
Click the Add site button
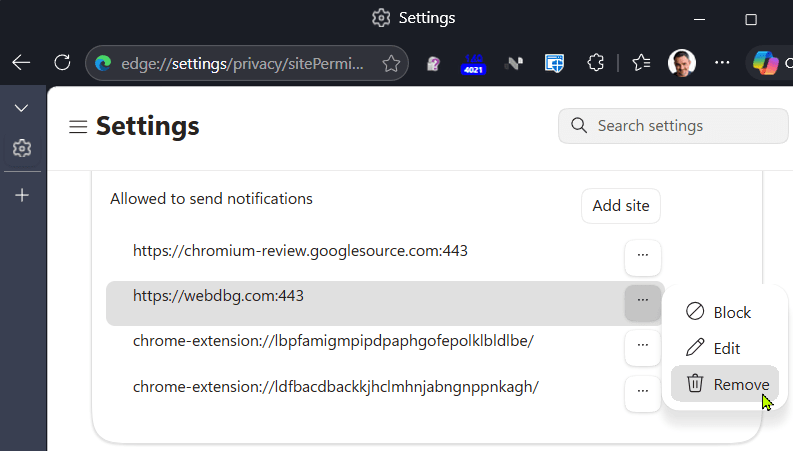(x=621, y=206)
